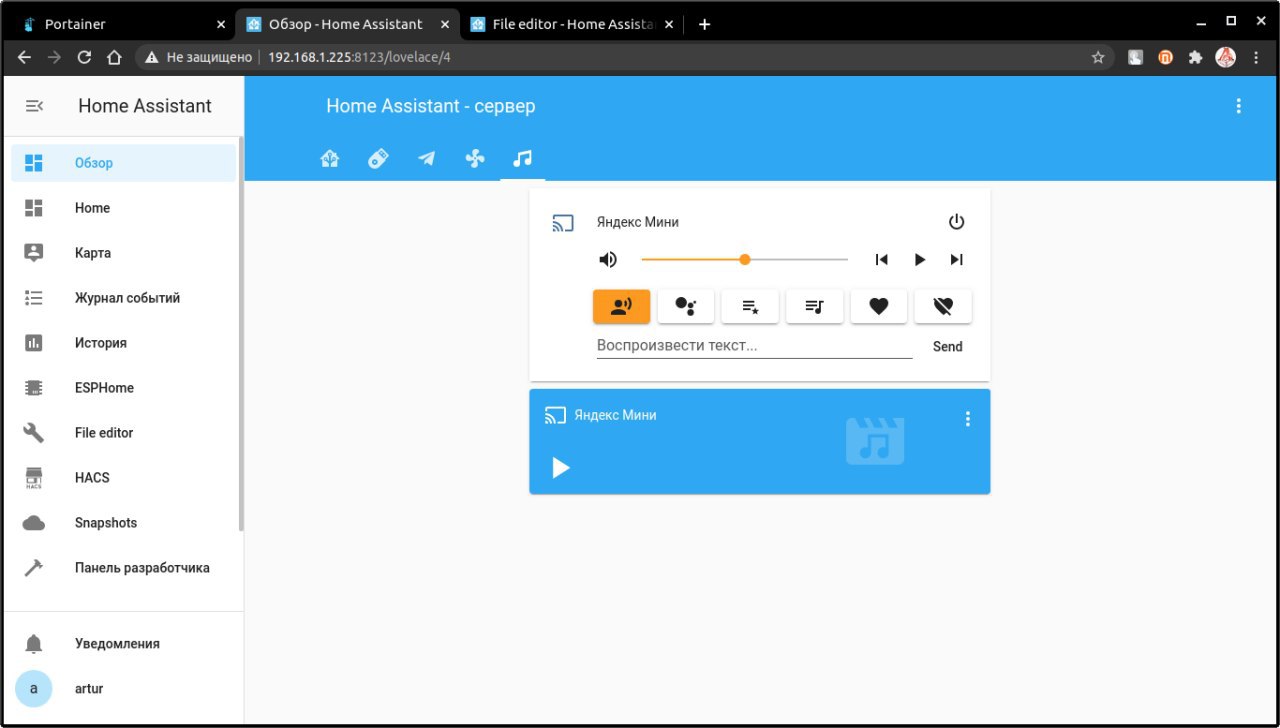Select the assistant dots command button
The width and height of the screenshot is (1280, 728).
686,307
